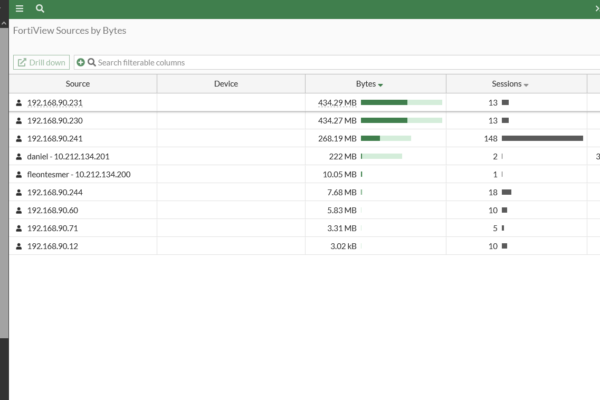This screenshot has height=400, width=600.
Task: Click the Device column header
Action: tap(226, 84)
